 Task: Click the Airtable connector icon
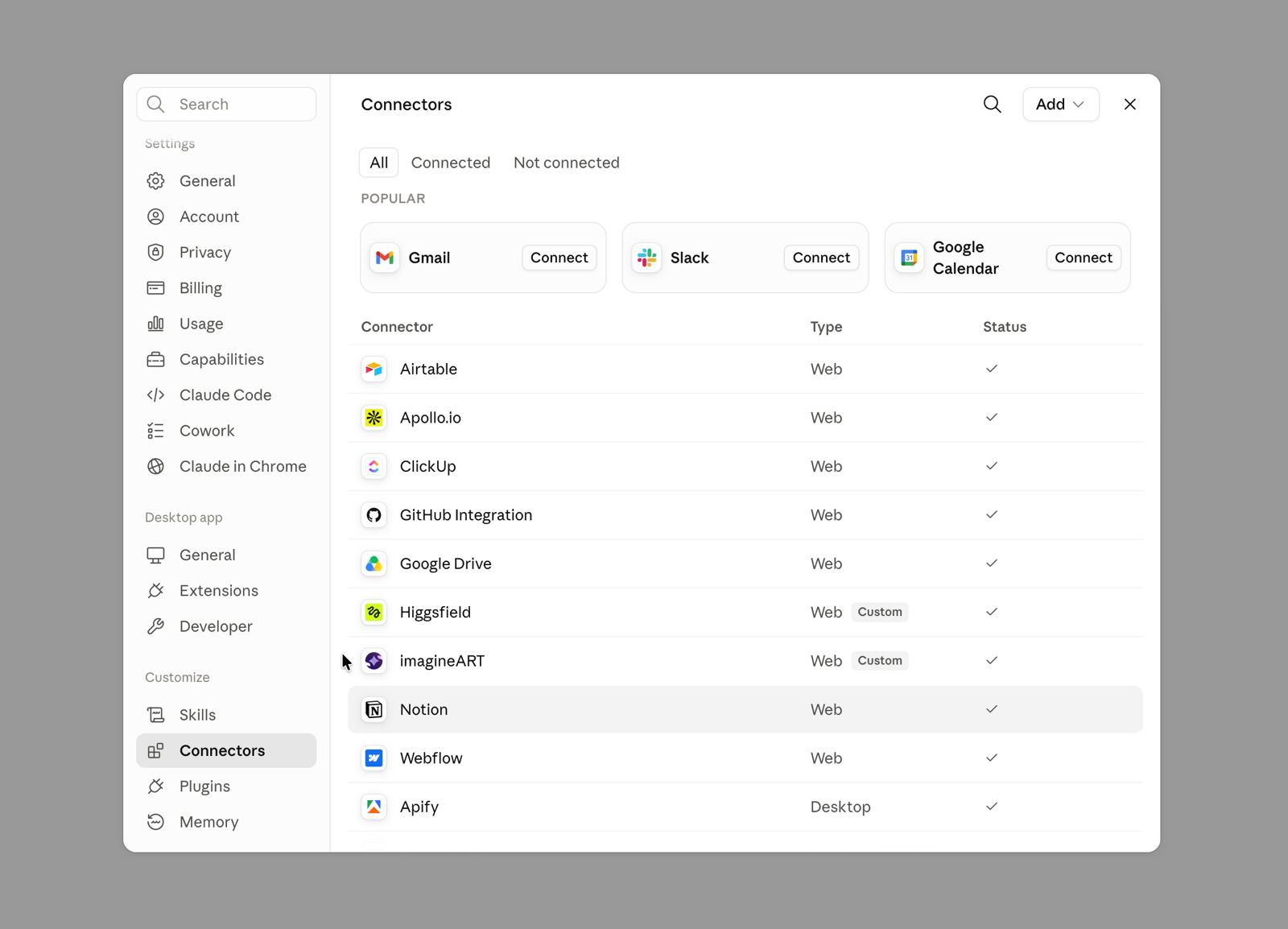coord(374,370)
